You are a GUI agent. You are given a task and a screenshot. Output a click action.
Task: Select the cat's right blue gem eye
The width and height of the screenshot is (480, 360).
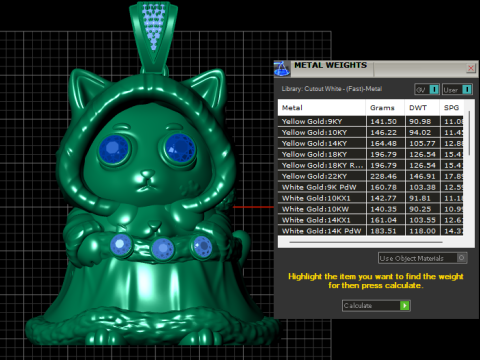(x=180, y=148)
